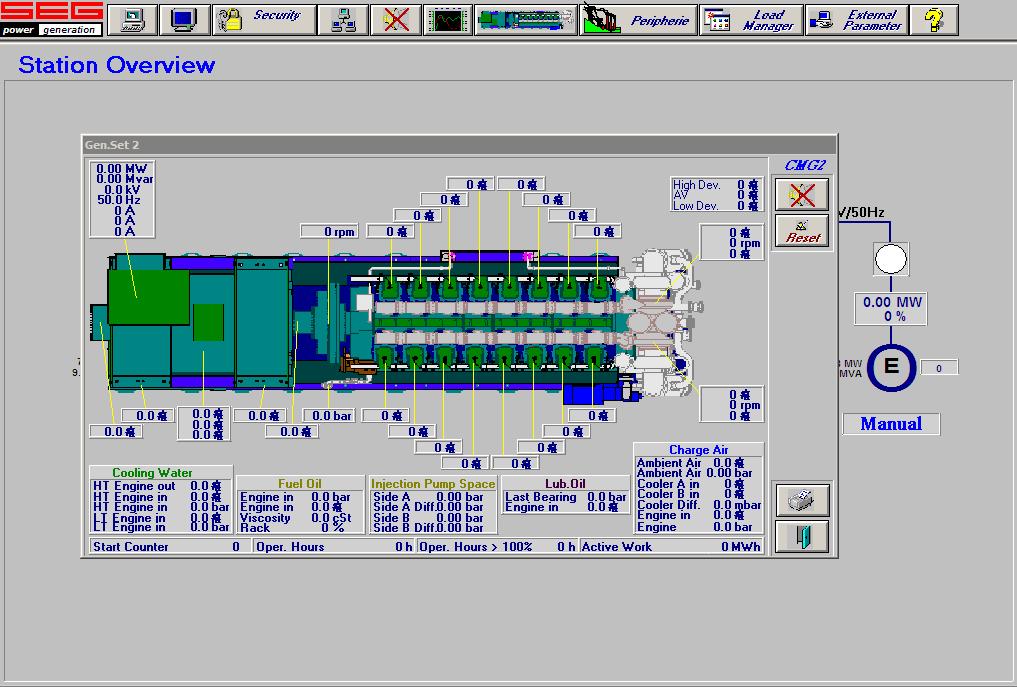Open the Security toolbar button

click(x=264, y=20)
